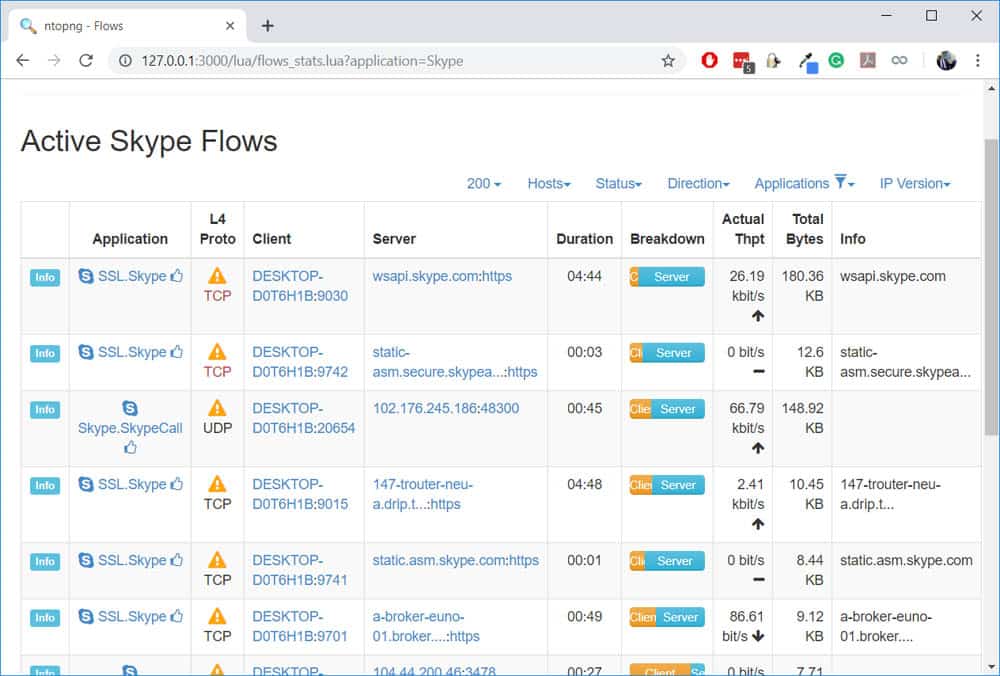Open the Chrome menu with three dots

(978, 61)
